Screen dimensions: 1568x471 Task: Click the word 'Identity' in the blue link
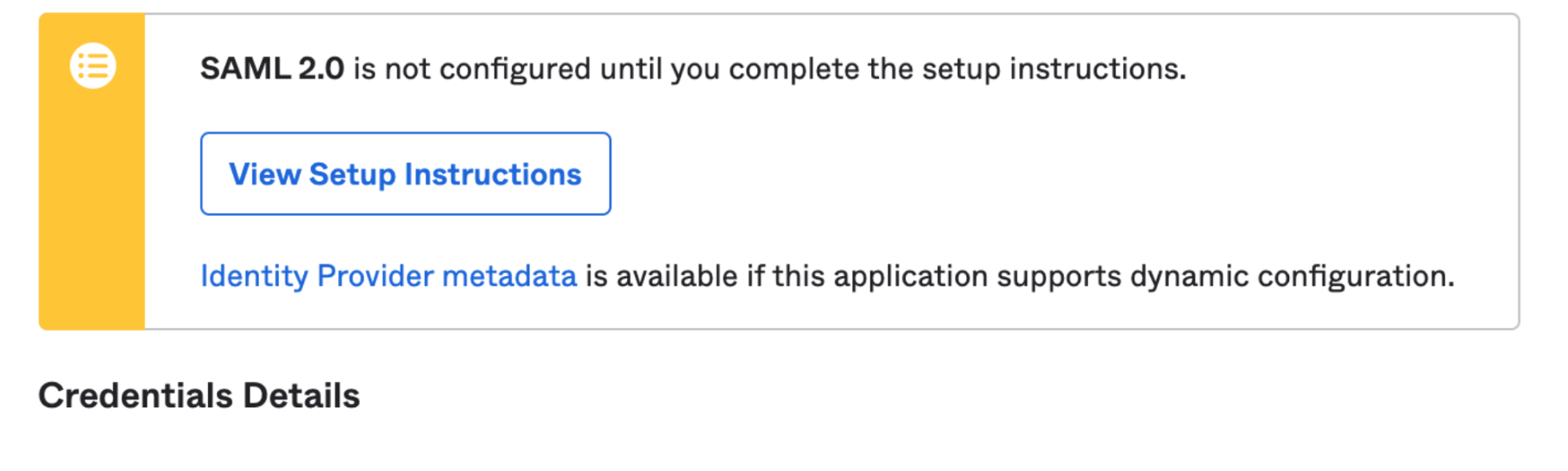pyautogui.click(x=254, y=277)
